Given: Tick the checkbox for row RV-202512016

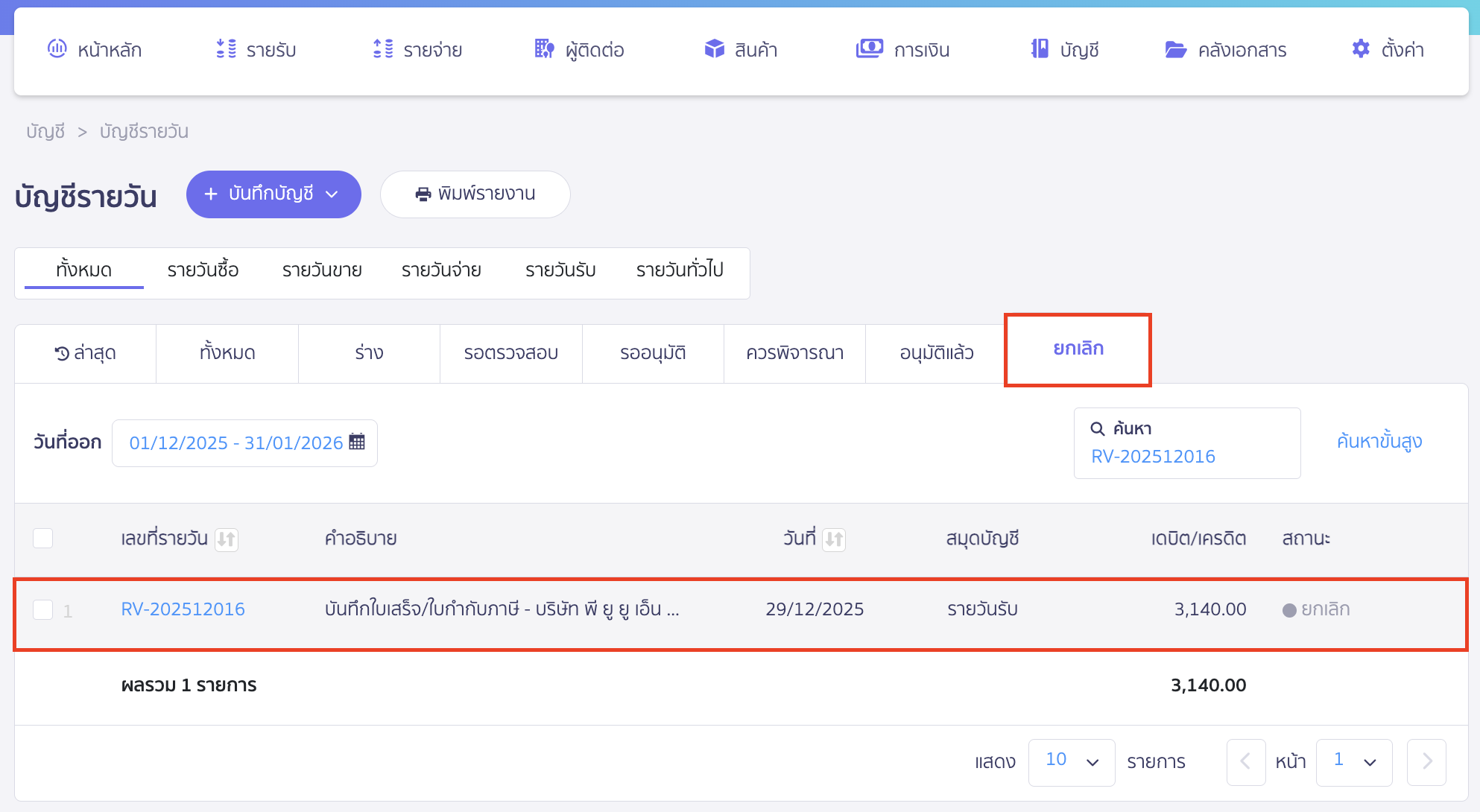Looking at the screenshot, I should click(42, 609).
